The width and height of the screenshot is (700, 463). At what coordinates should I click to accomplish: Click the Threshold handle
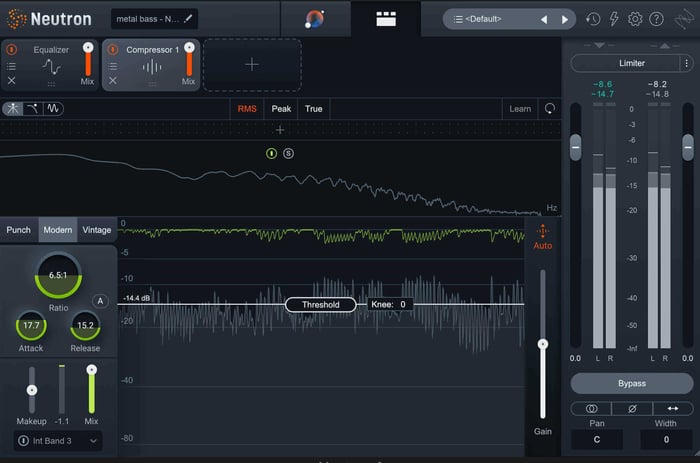(321, 305)
